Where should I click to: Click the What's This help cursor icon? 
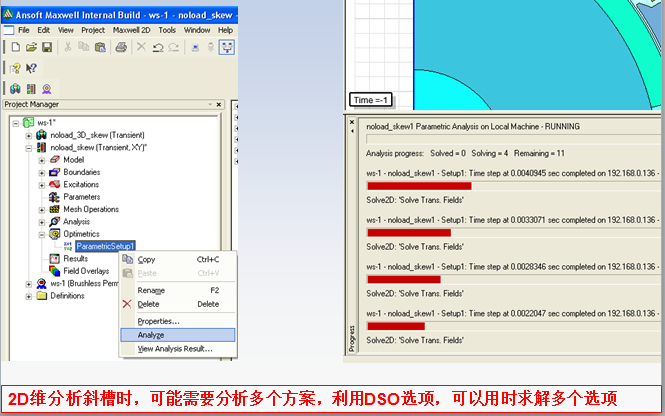(x=31, y=68)
